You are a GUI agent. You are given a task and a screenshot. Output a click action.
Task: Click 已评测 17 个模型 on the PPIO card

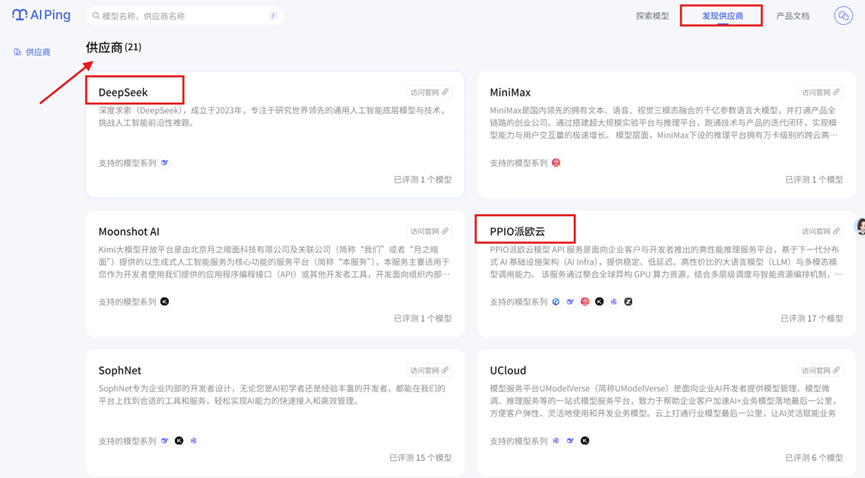pyautogui.click(x=811, y=318)
